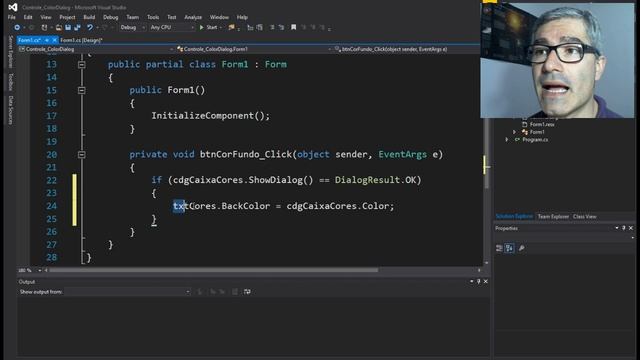This screenshot has width=640, height=360.
Task: Toggle the Bookmark toolbar icon
Action: (x=293, y=27)
